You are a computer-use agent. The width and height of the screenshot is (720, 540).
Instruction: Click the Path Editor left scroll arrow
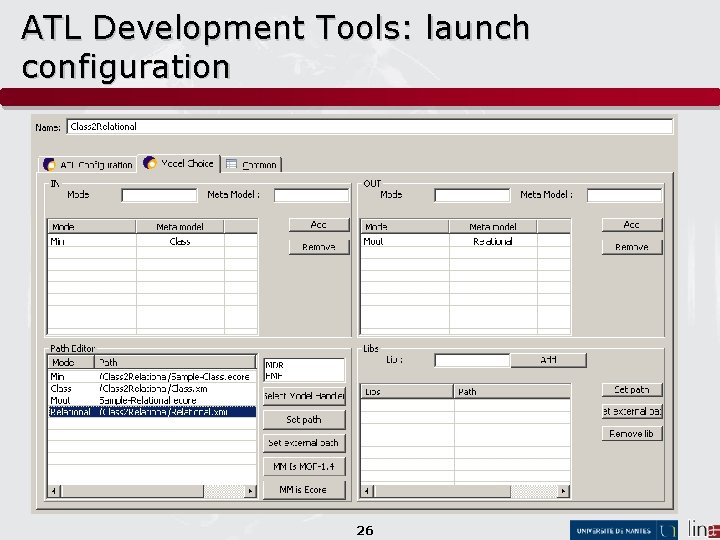[54, 491]
